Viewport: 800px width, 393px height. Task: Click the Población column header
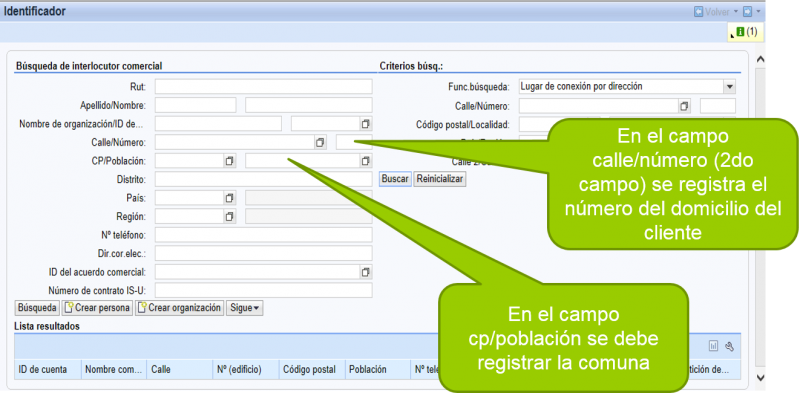tap(377, 370)
